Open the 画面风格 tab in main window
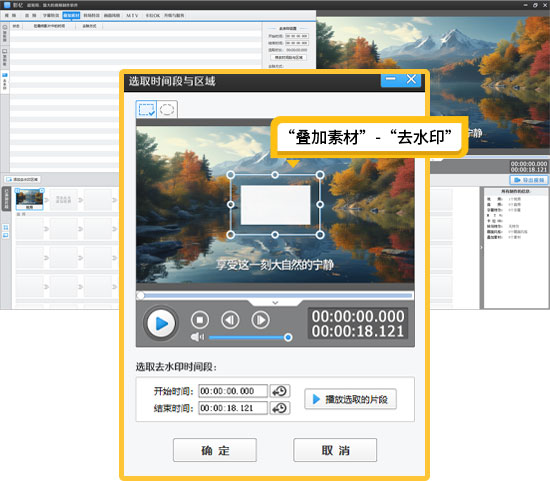Viewport: 550px width, 481px height. 112,15
